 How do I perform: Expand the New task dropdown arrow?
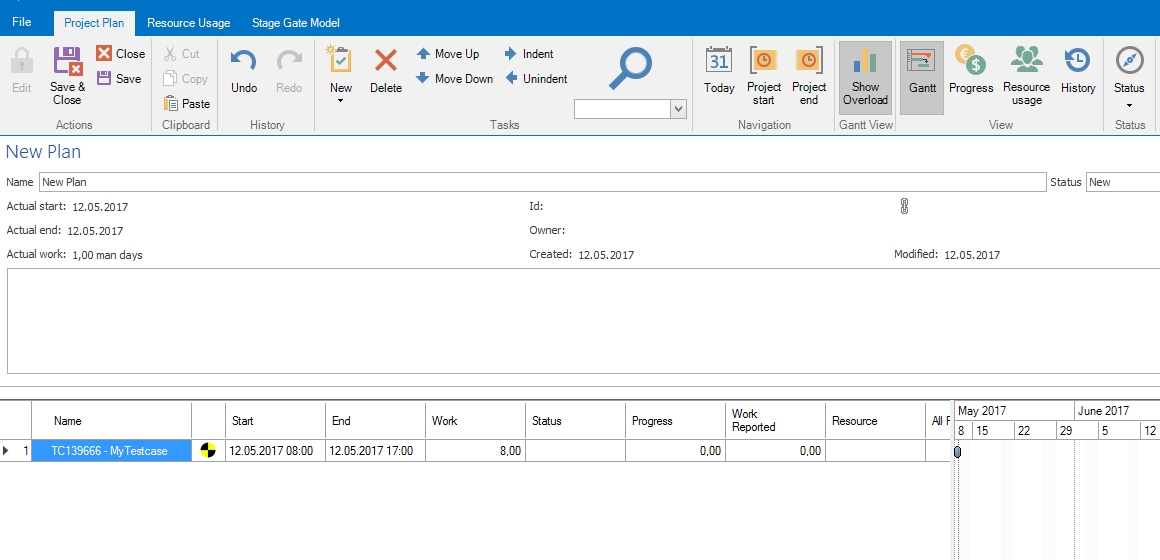click(x=341, y=102)
